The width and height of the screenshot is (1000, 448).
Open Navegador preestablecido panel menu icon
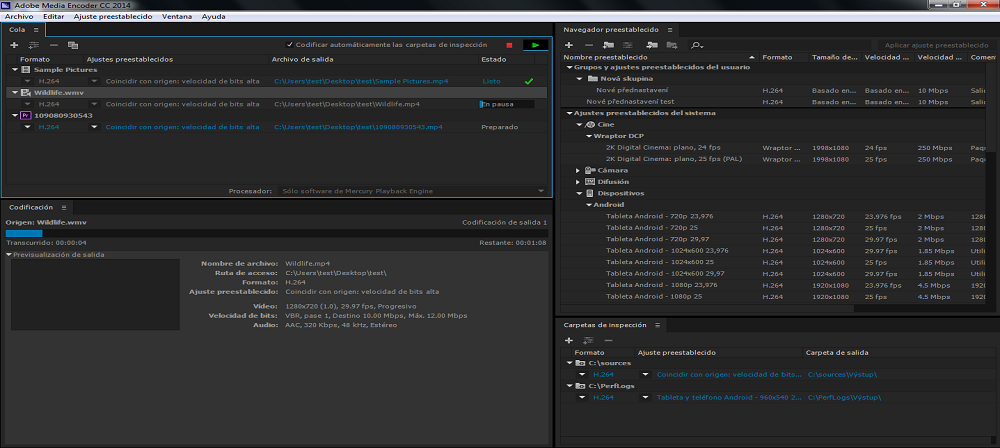670,30
